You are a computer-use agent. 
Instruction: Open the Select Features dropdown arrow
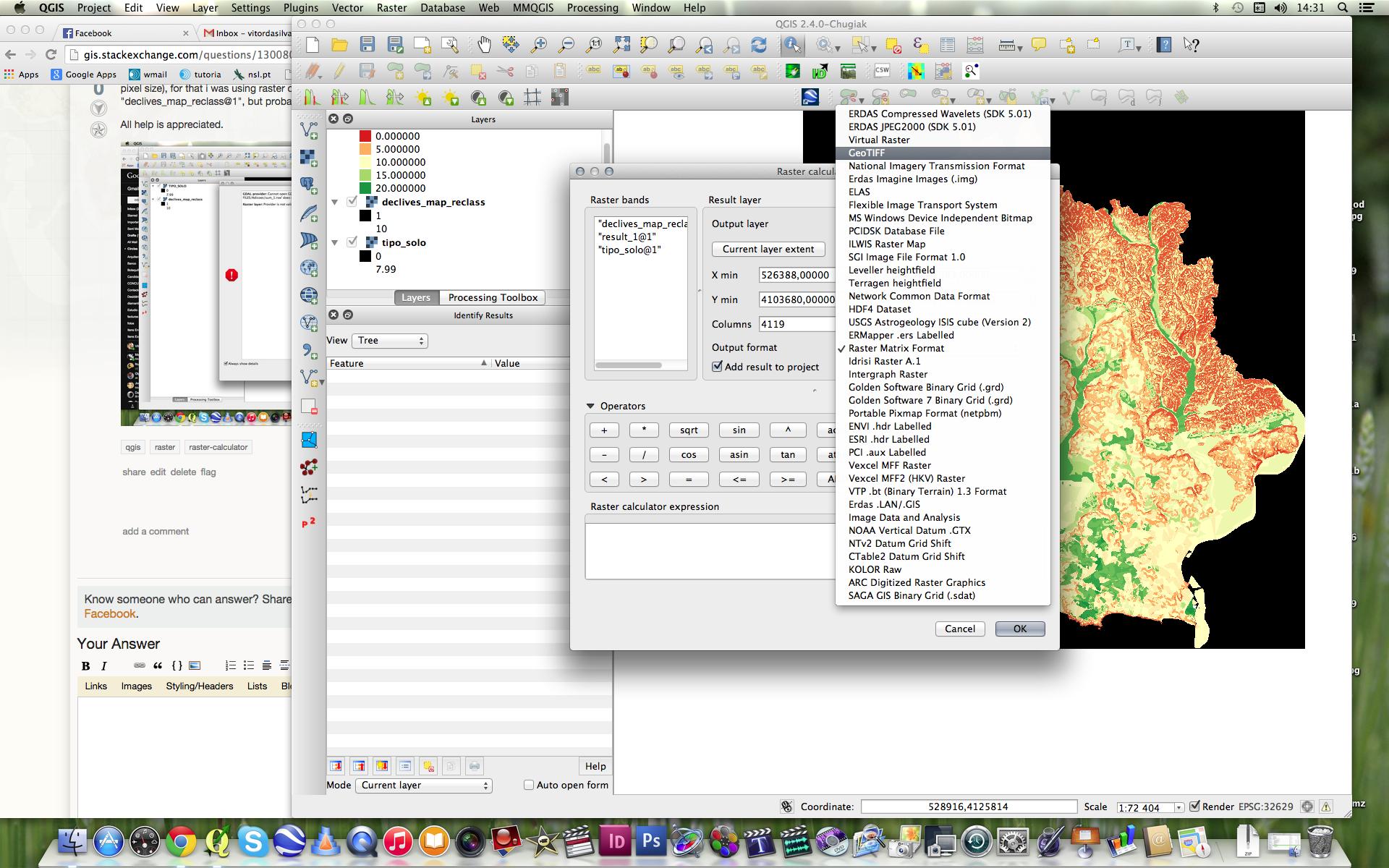[875, 48]
